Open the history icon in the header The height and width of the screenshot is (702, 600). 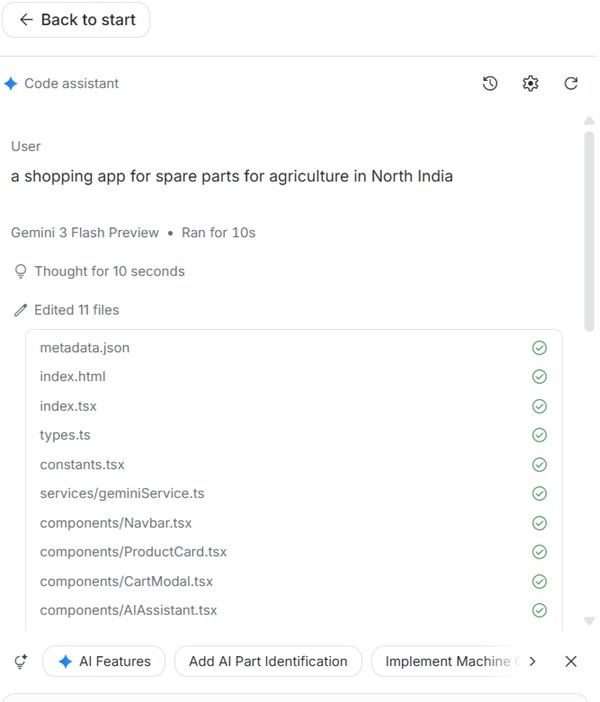point(490,84)
